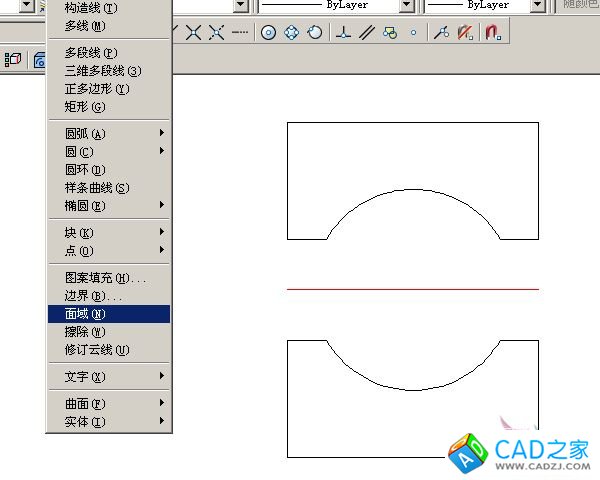
Task: Activate the Node snap point icon
Action: pos(412,33)
